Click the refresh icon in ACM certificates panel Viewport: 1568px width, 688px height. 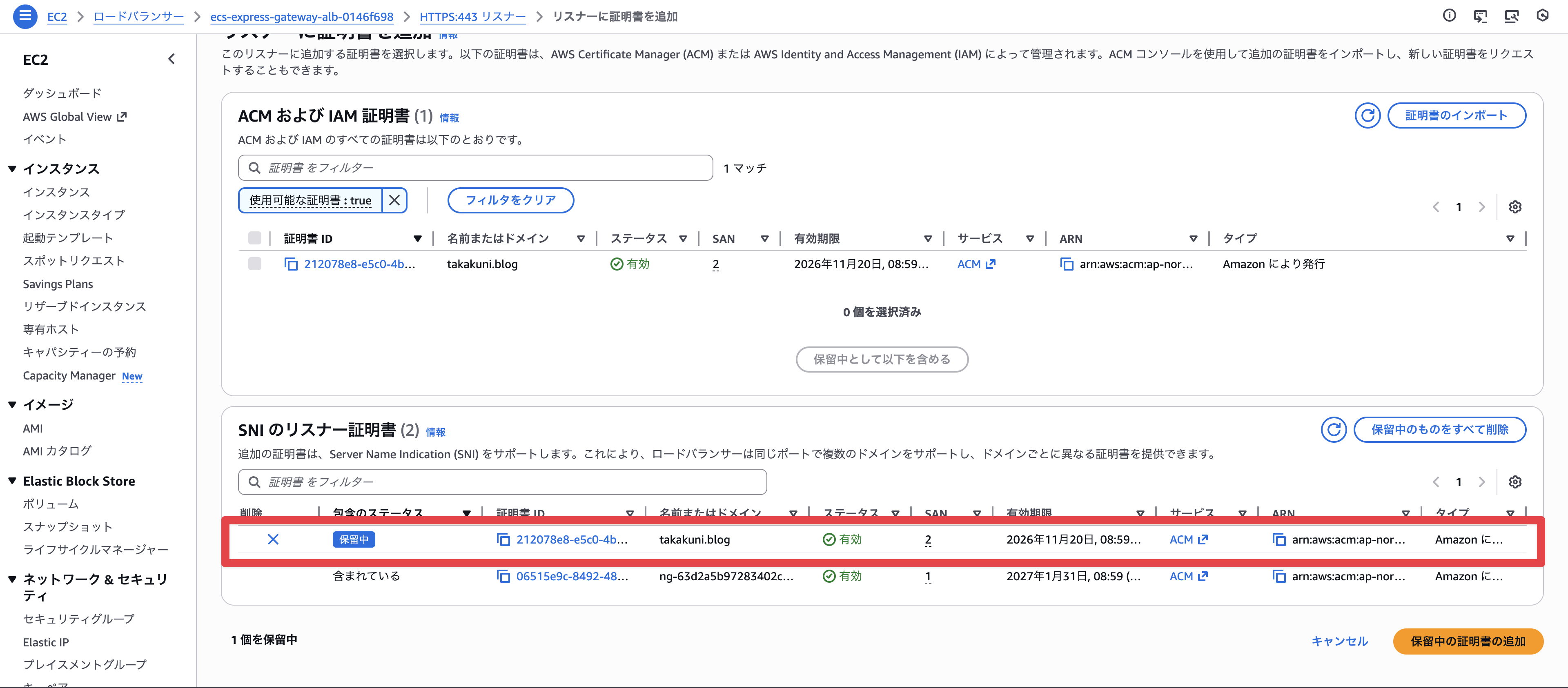click(1367, 115)
